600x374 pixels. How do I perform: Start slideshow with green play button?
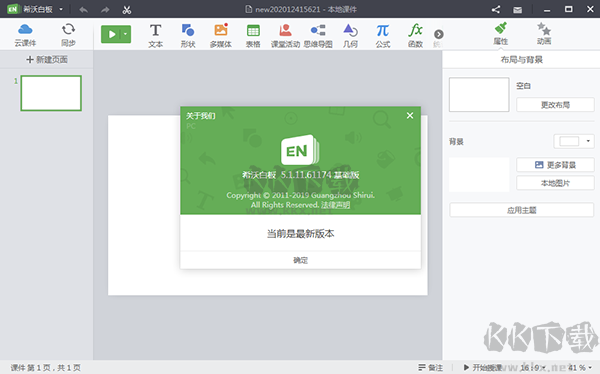(x=111, y=34)
